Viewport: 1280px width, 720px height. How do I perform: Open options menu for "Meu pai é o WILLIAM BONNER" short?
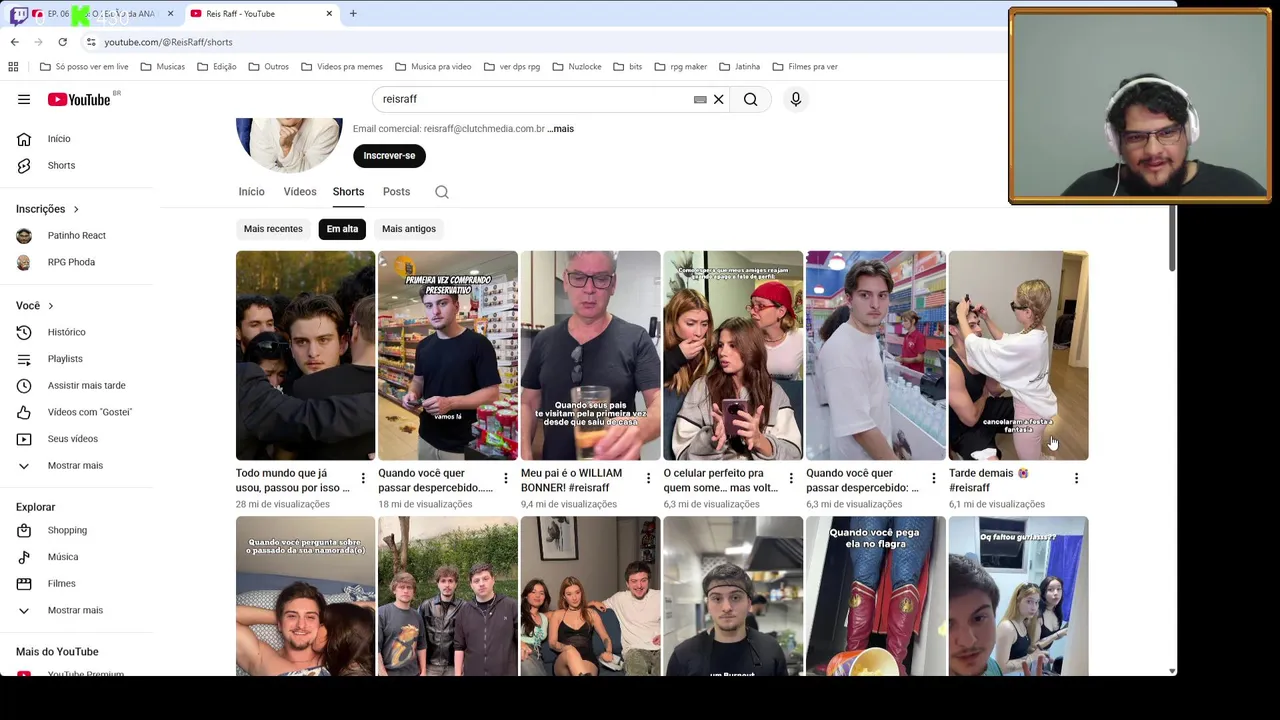[x=648, y=479]
